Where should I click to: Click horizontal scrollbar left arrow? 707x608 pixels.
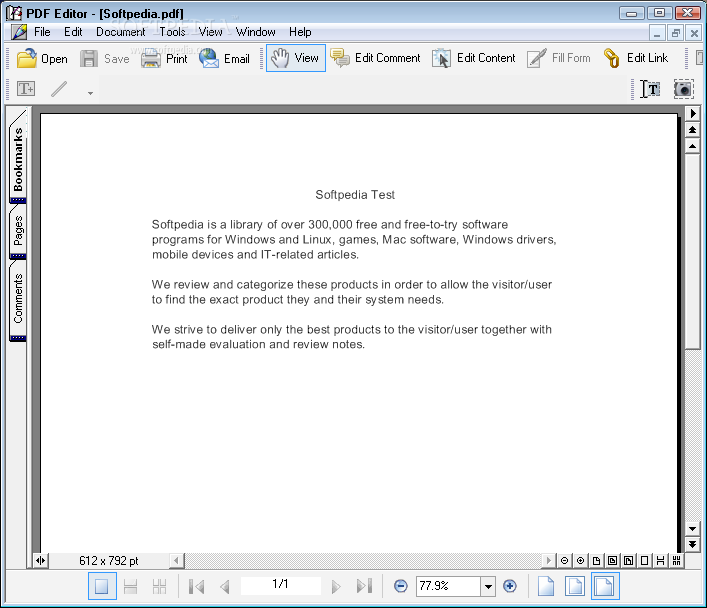click(x=176, y=561)
